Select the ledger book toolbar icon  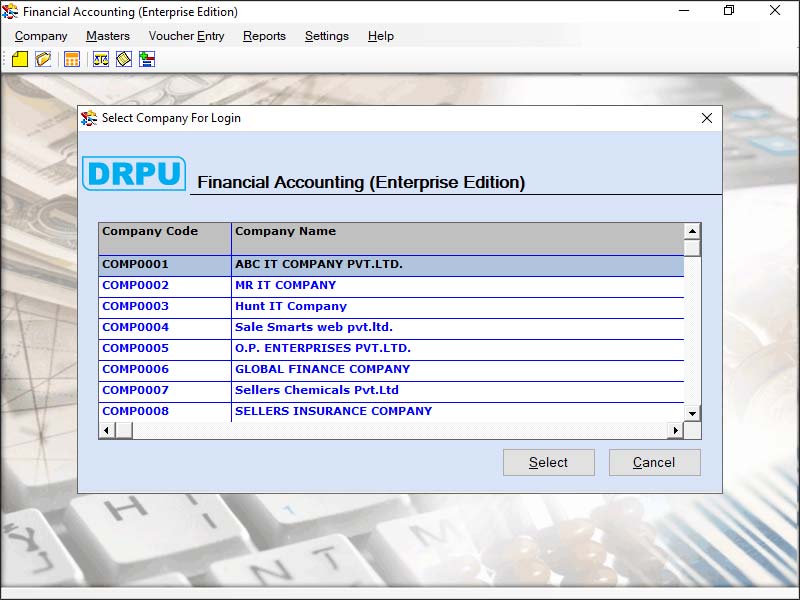(x=123, y=59)
